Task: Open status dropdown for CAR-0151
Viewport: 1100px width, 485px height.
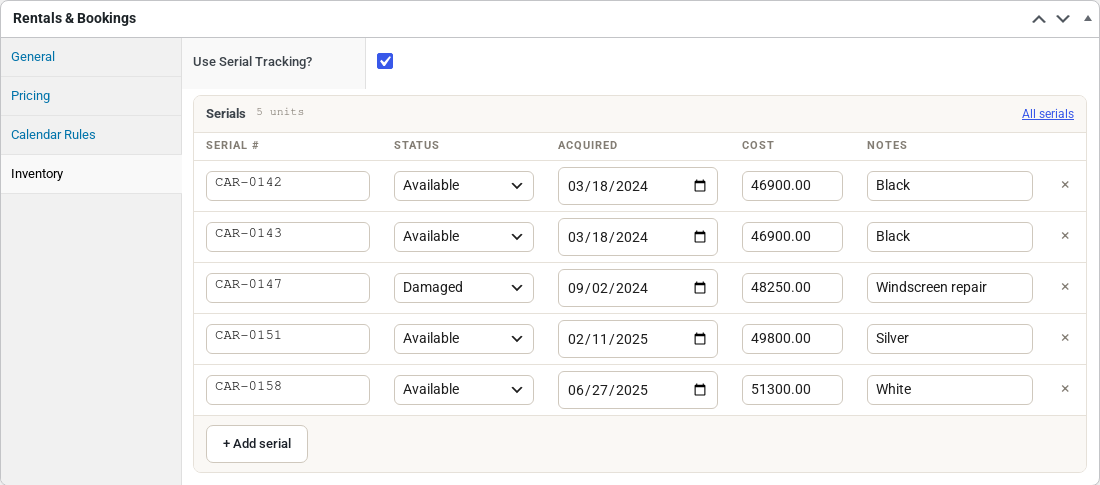Action: click(464, 338)
